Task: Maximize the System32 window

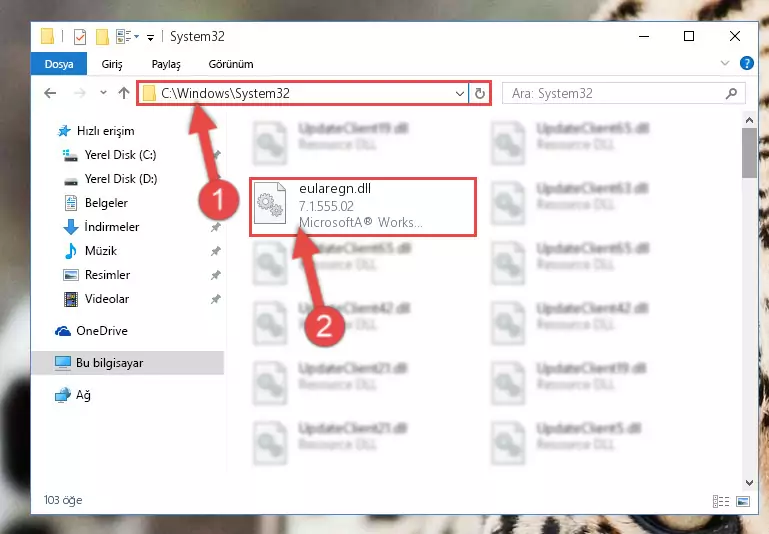Action: tap(689, 36)
